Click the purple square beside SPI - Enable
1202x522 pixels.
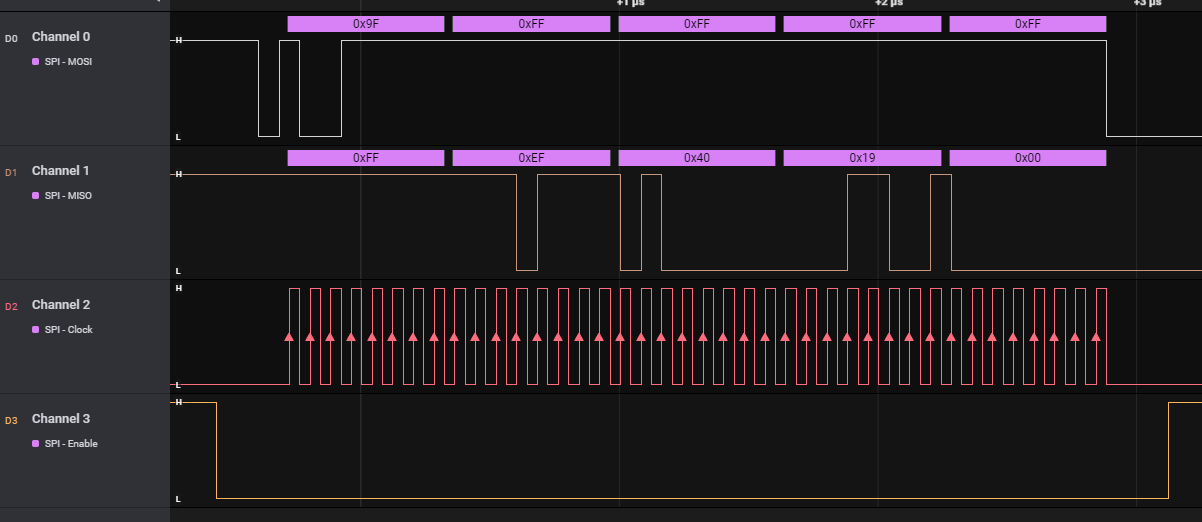36,444
